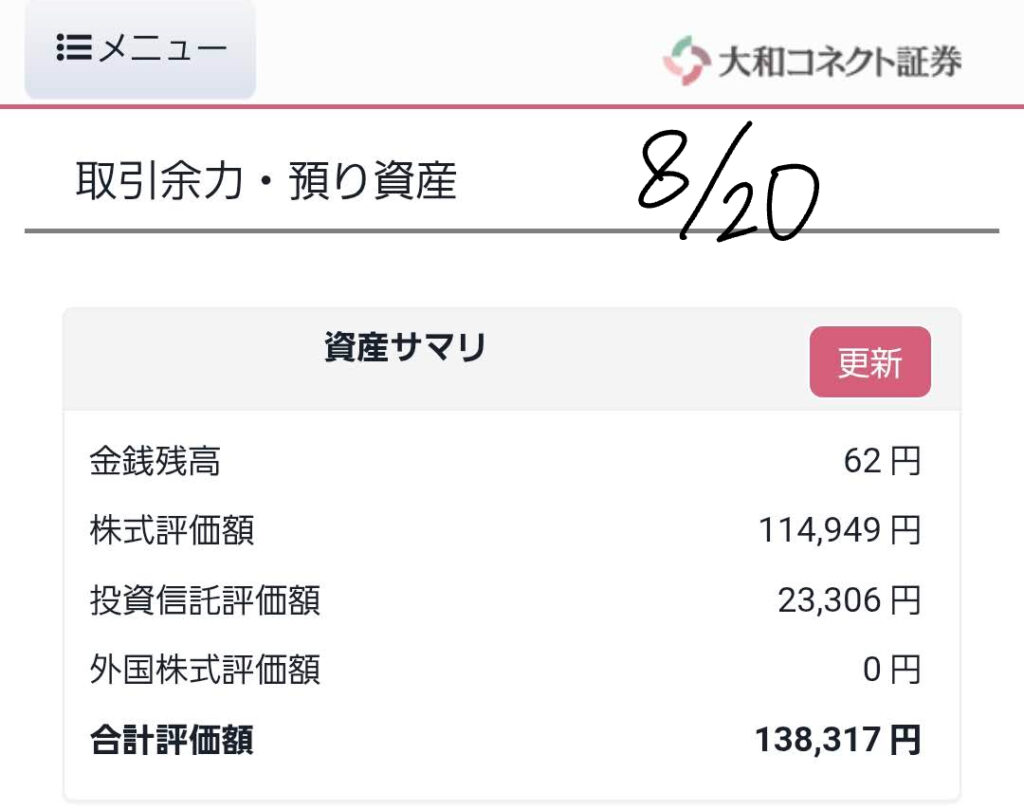Click the 大和コネクト証券 pinwheel logo icon
This screenshot has width=1024, height=810.
686,60
